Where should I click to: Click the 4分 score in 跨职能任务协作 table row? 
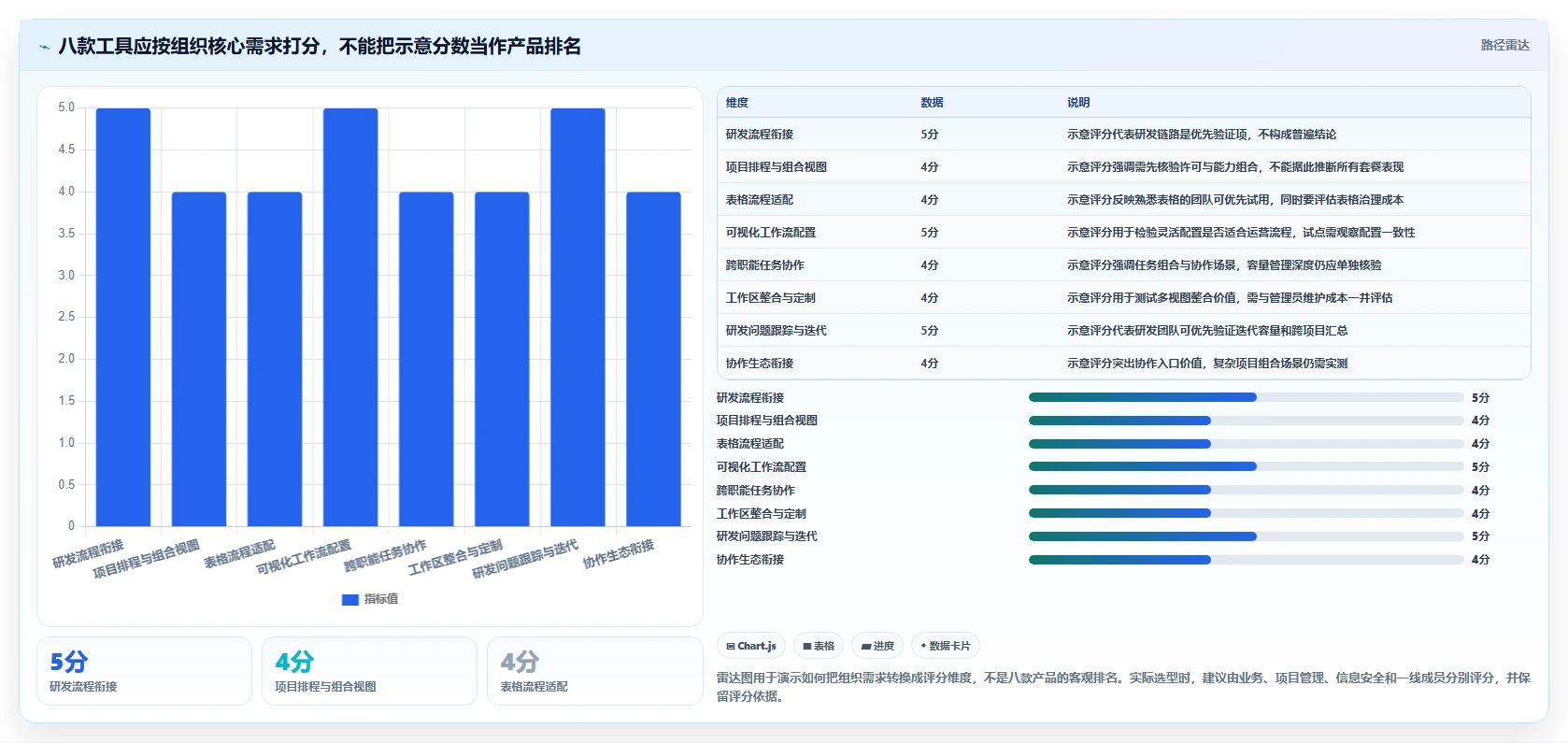929,265
